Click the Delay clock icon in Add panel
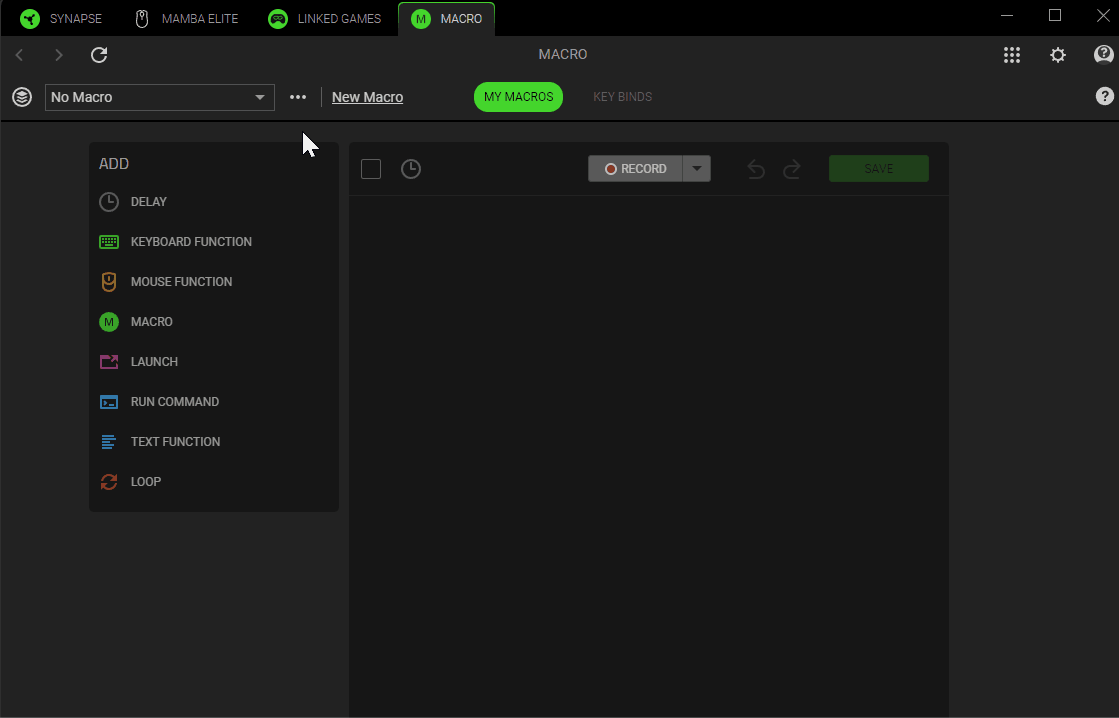This screenshot has height=718, width=1119. pyautogui.click(x=109, y=202)
